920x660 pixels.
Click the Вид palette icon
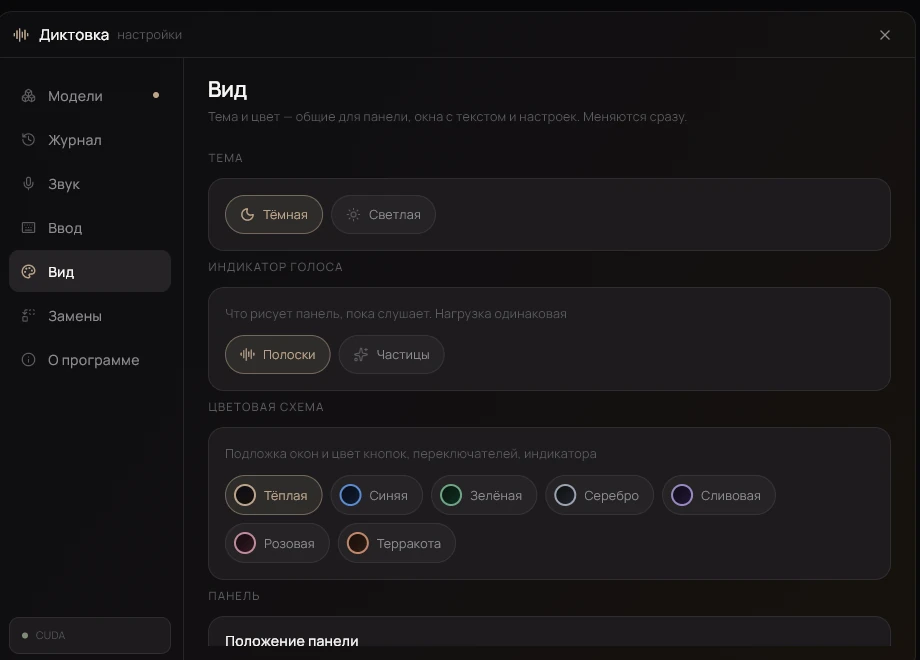(x=28, y=272)
